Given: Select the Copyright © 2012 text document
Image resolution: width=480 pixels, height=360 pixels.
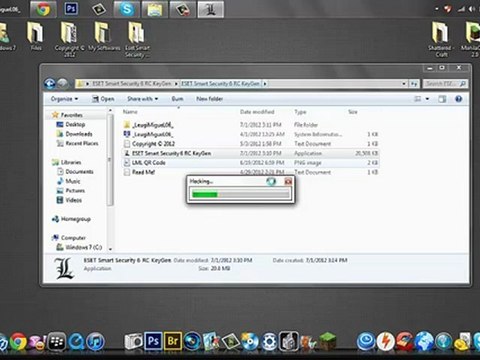Looking at the screenshot, I should [x=250, y=144].
